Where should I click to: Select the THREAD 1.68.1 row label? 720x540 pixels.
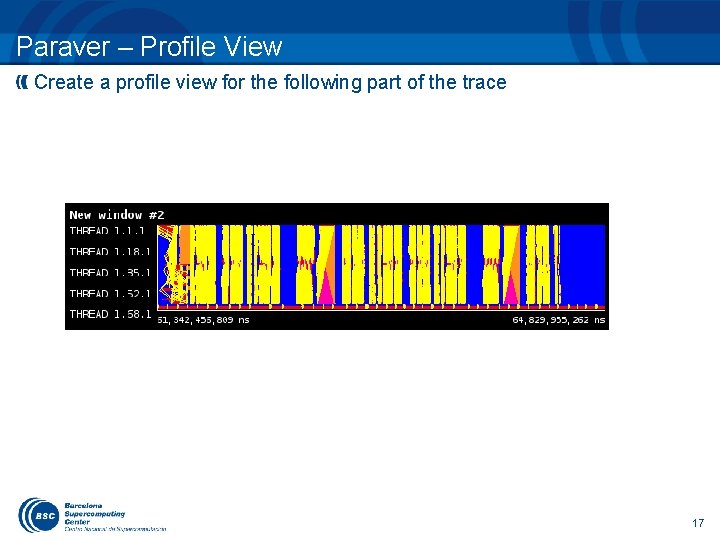click(x=110, y=314)
